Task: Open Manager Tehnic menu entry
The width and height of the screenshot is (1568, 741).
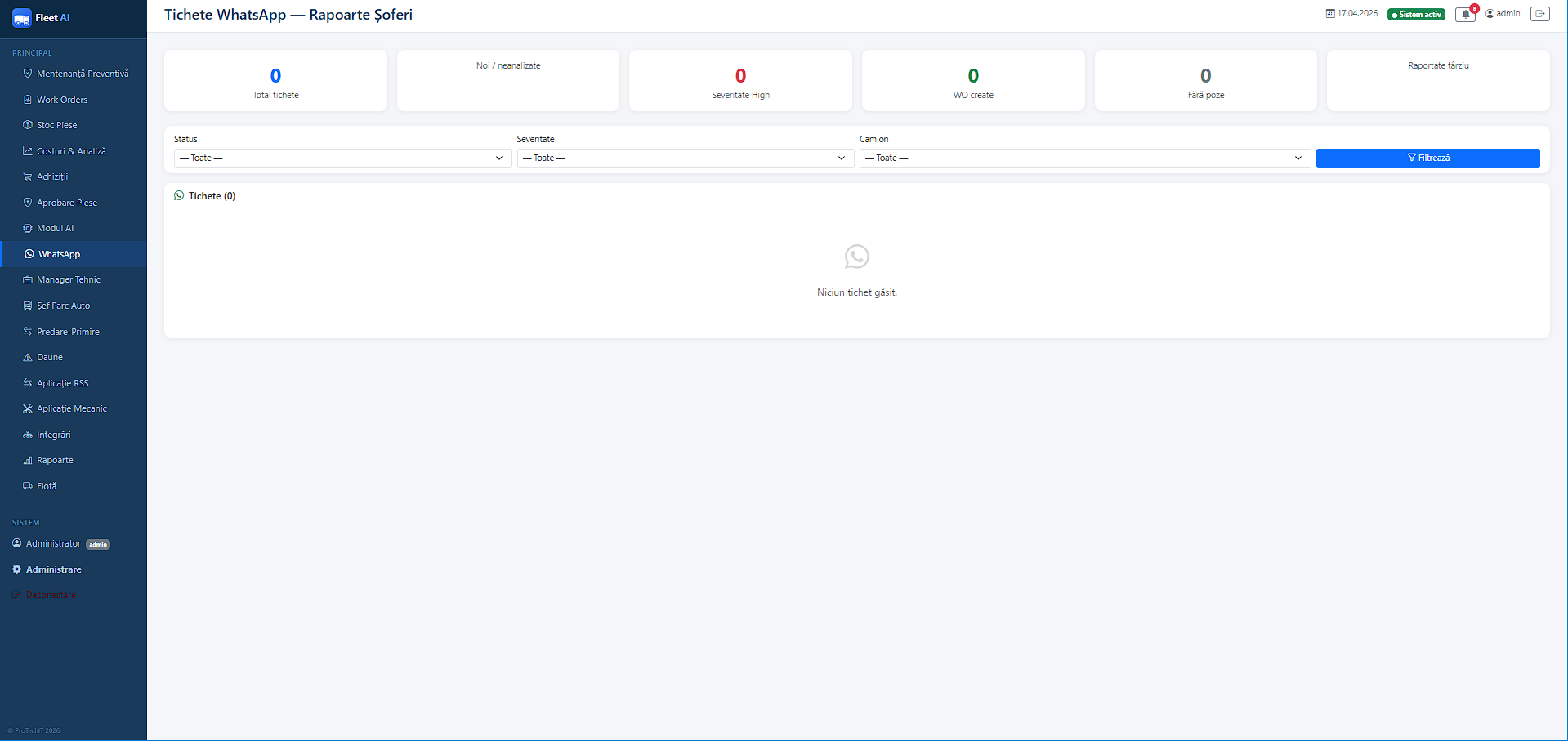Action: (74, 279)
